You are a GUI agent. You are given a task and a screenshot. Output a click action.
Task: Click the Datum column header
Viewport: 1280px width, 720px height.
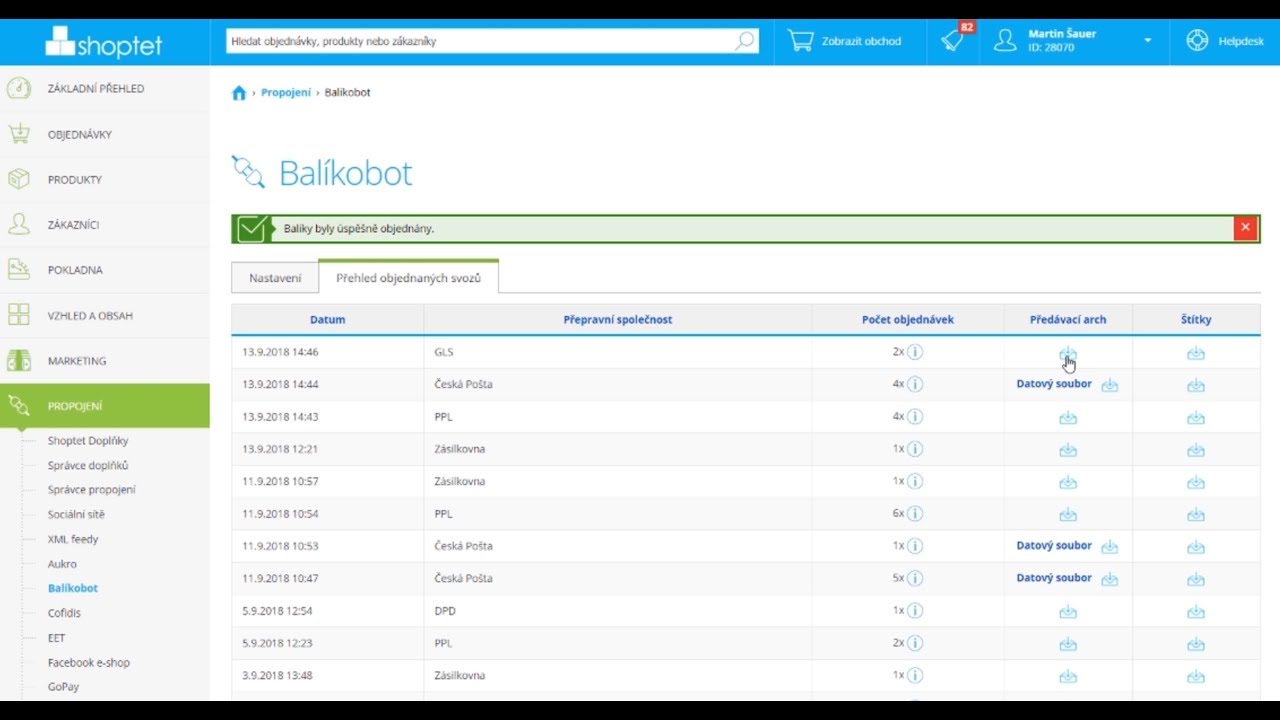click(327, 320)
